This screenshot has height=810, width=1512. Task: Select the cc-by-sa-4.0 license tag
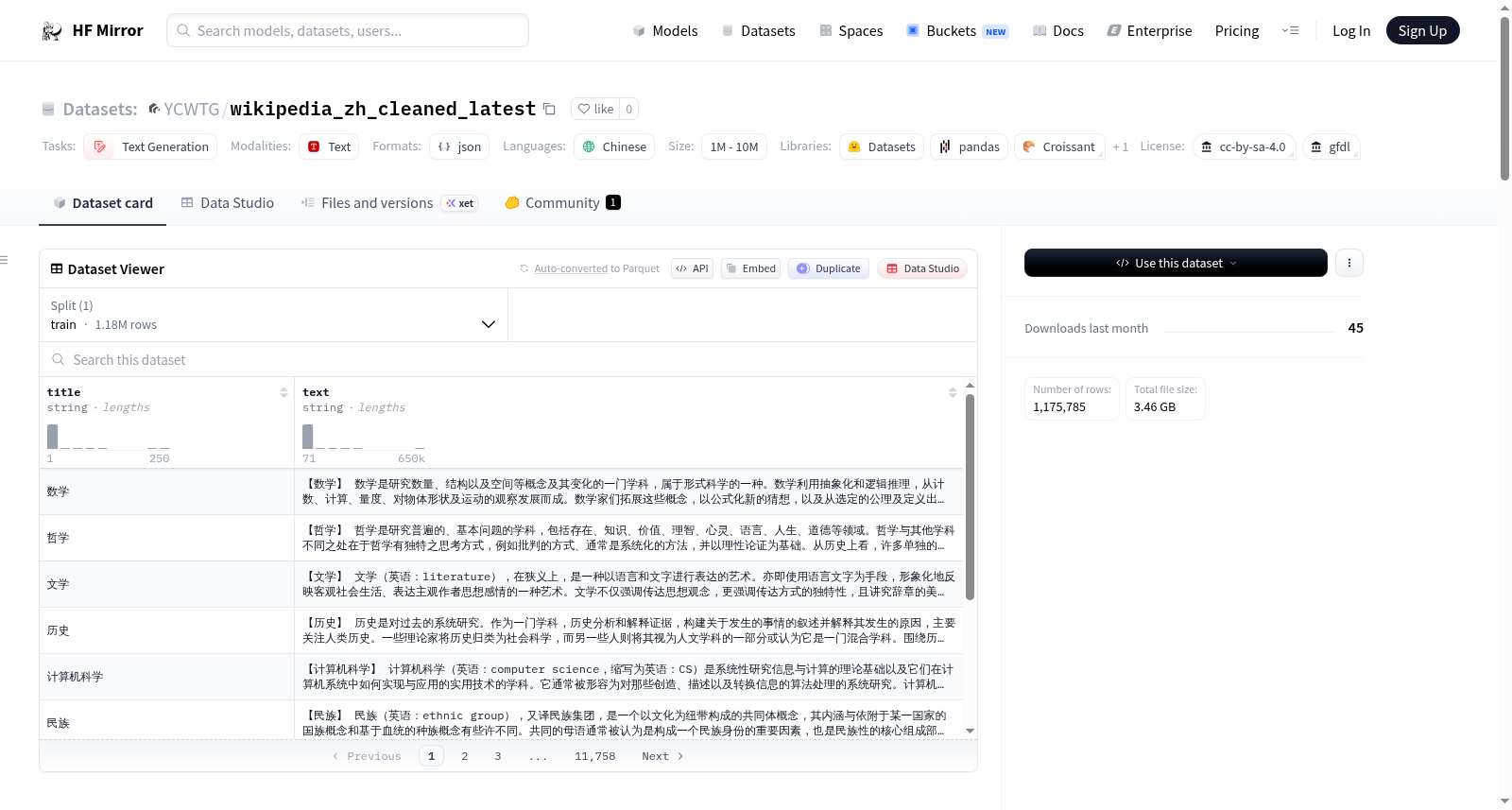(x=1244, y=146)
